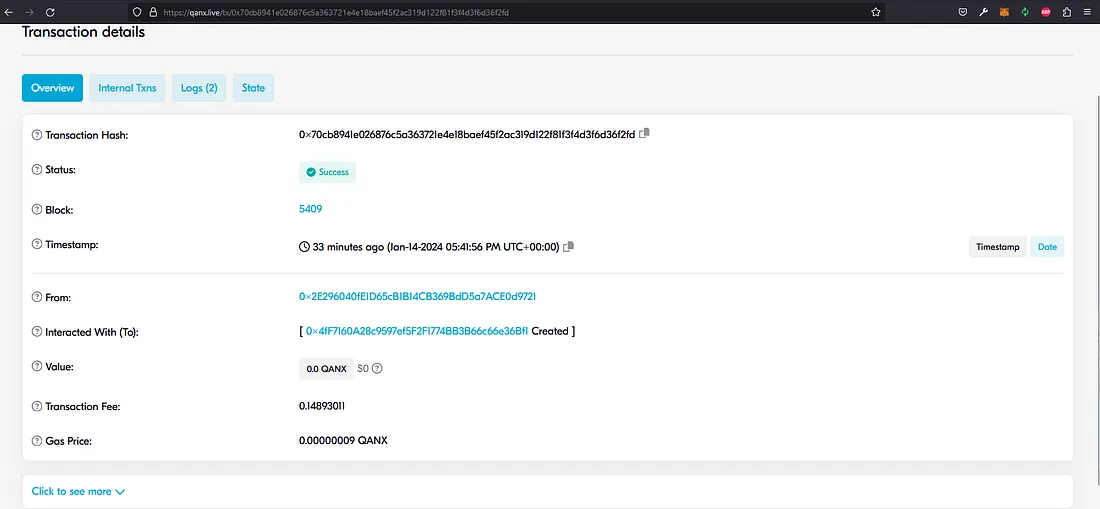Bookmark this page with the star icon
The image size is (1100, 509).
coord(876,12)
